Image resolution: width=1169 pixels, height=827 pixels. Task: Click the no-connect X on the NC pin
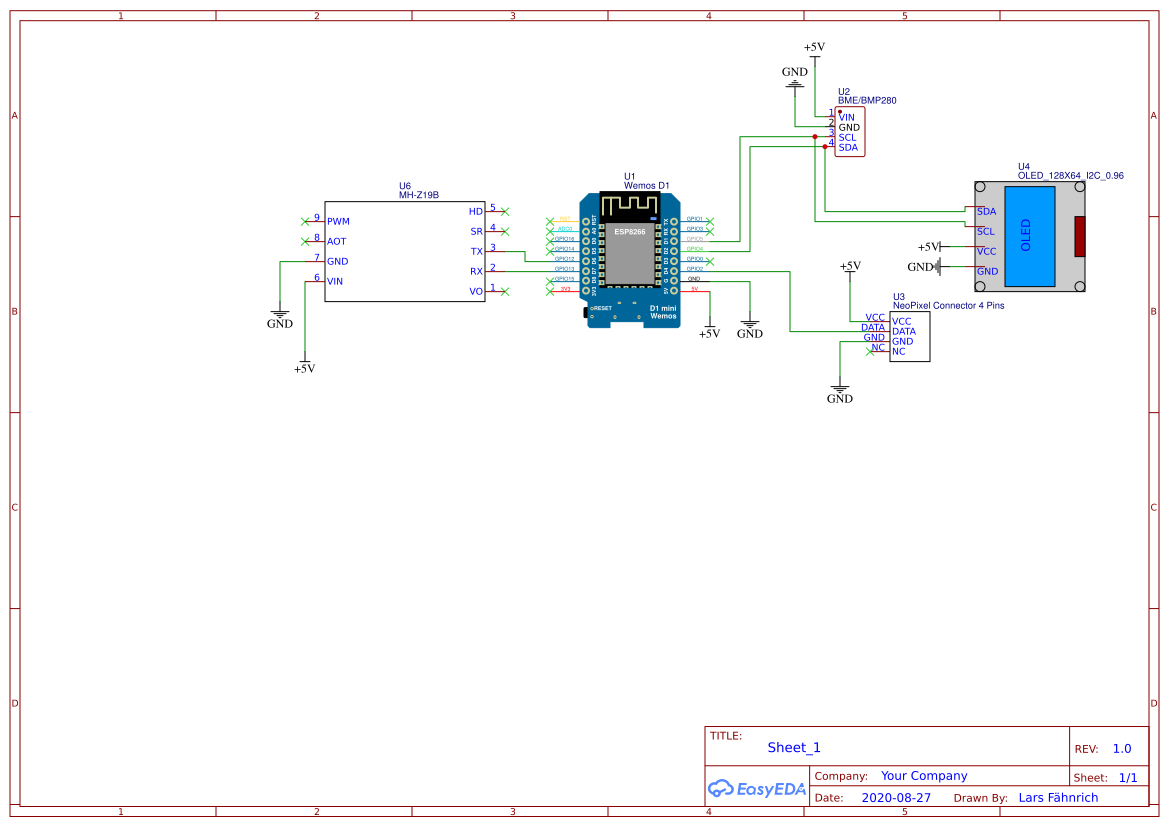pyautogui.click(x=870, y=351)
